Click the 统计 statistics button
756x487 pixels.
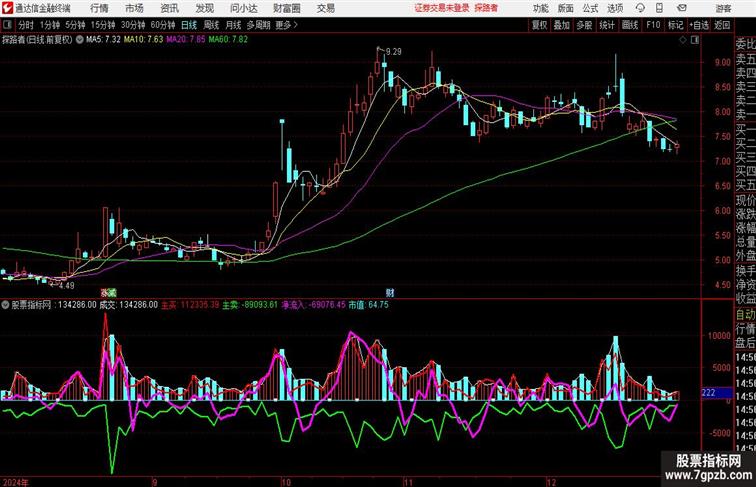point(607,25)
